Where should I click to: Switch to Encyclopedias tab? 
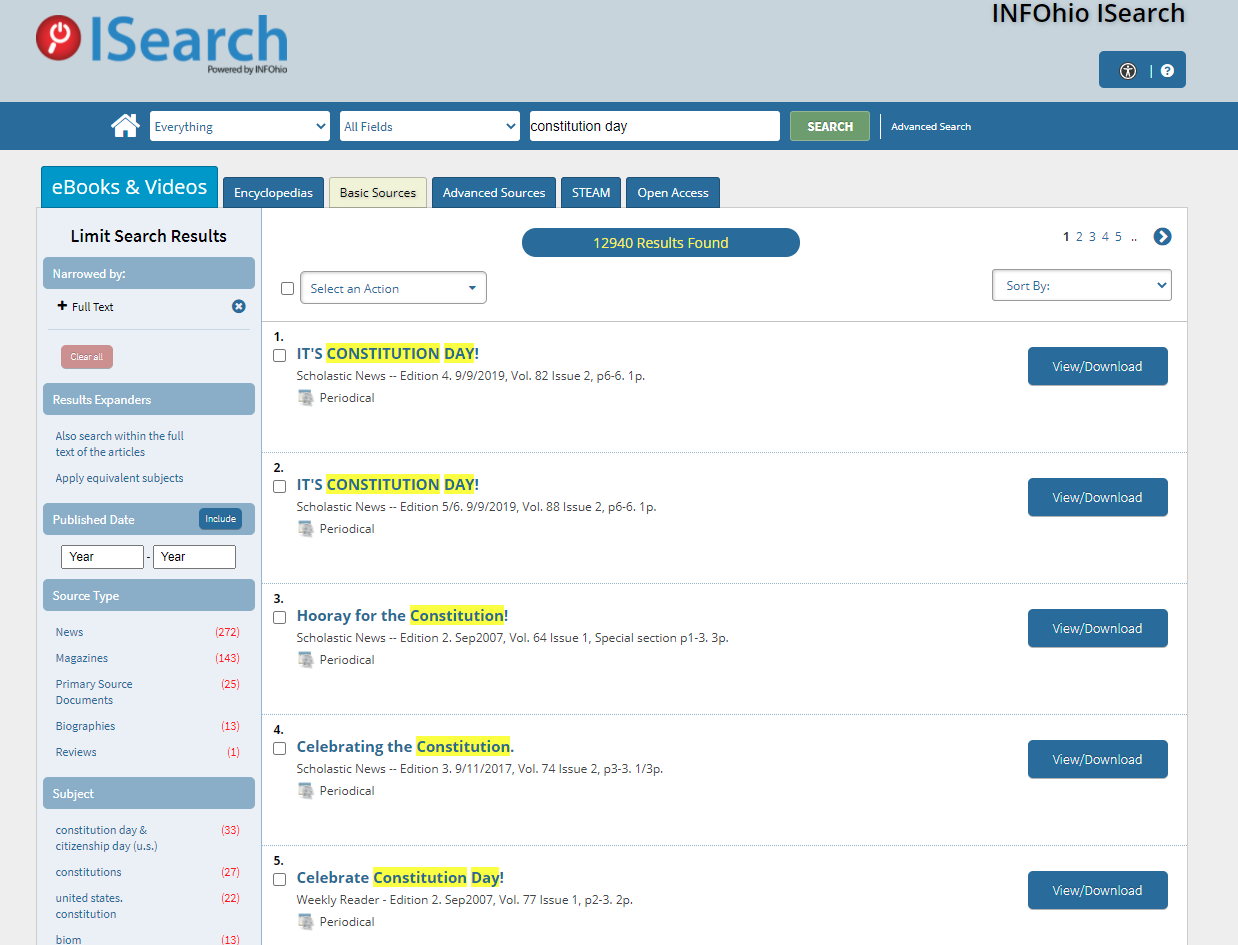point(273,193)
